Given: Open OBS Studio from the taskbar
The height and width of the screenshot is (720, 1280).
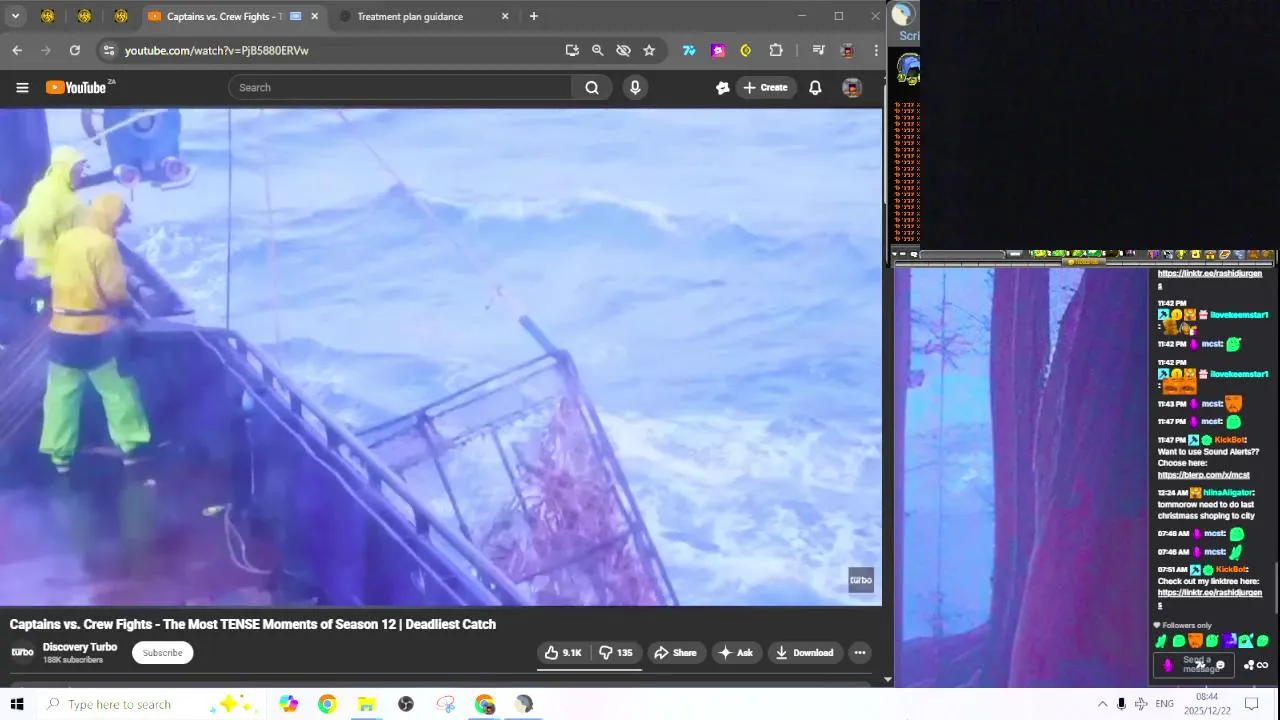Looking at the screenshot, I should coord(405,704).
